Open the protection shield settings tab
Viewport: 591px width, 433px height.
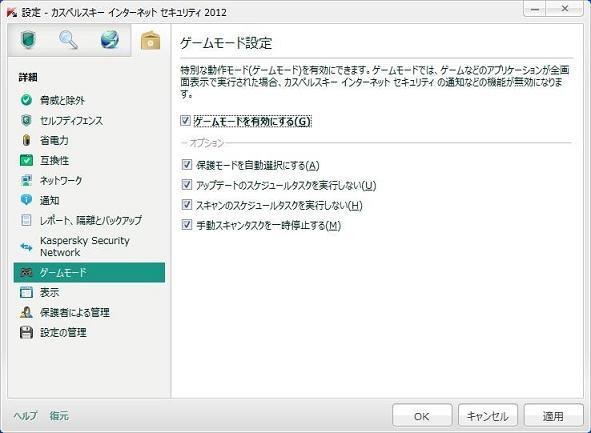tap(28, 40)
